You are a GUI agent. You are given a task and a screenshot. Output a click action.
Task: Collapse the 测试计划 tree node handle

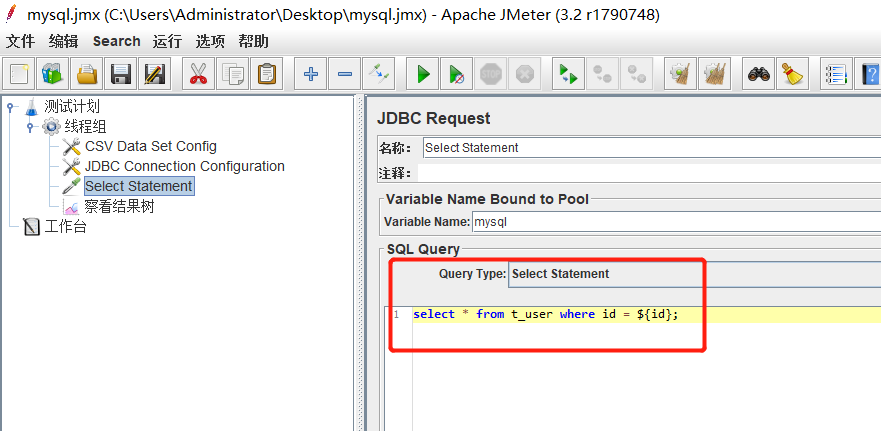click(x=10, y=106)
